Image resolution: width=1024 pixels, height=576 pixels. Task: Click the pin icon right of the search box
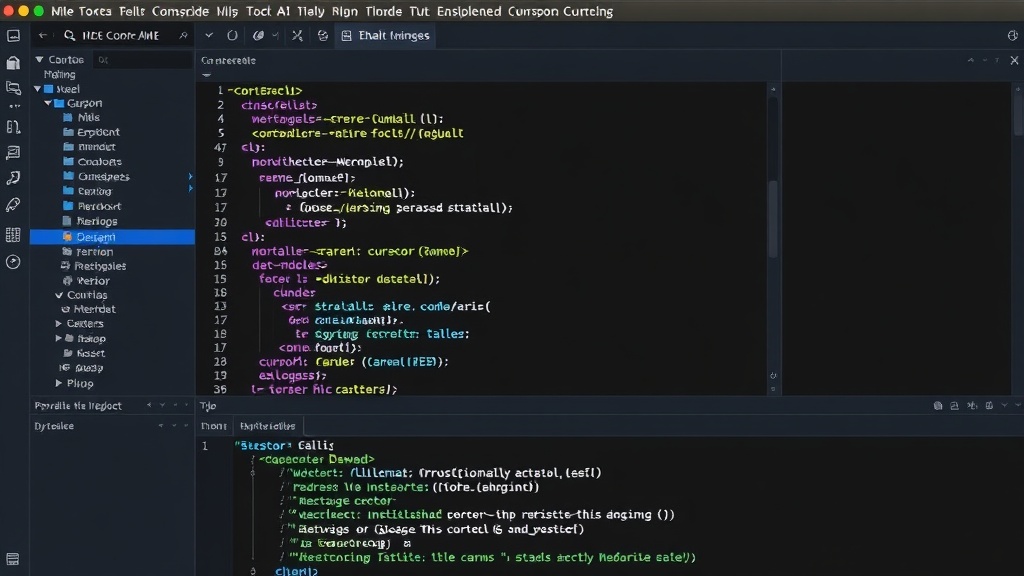tap(184, 35)
